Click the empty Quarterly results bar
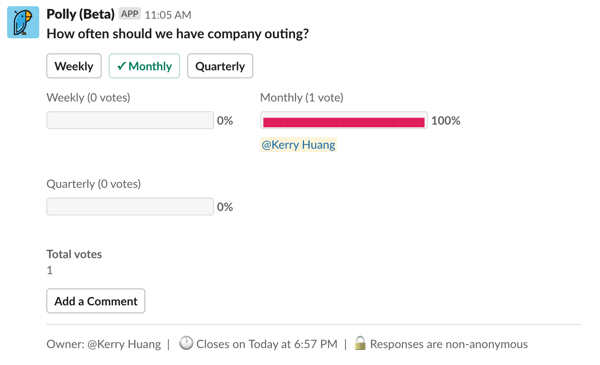The width and height of the screenshot is (600, 365). click(x=130, y=207)
